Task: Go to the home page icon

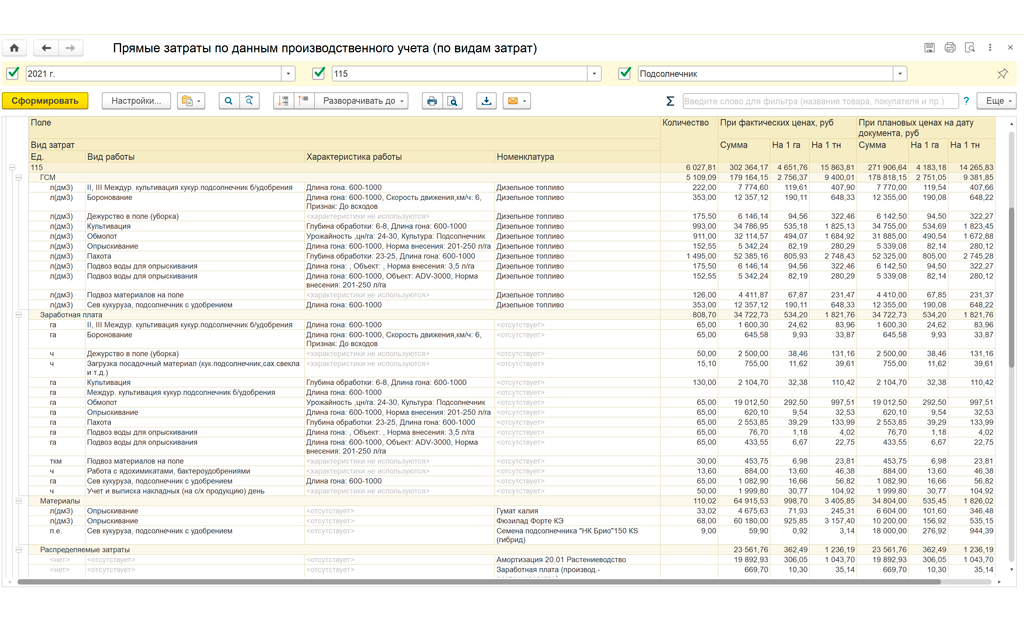Action: [14, 48]
